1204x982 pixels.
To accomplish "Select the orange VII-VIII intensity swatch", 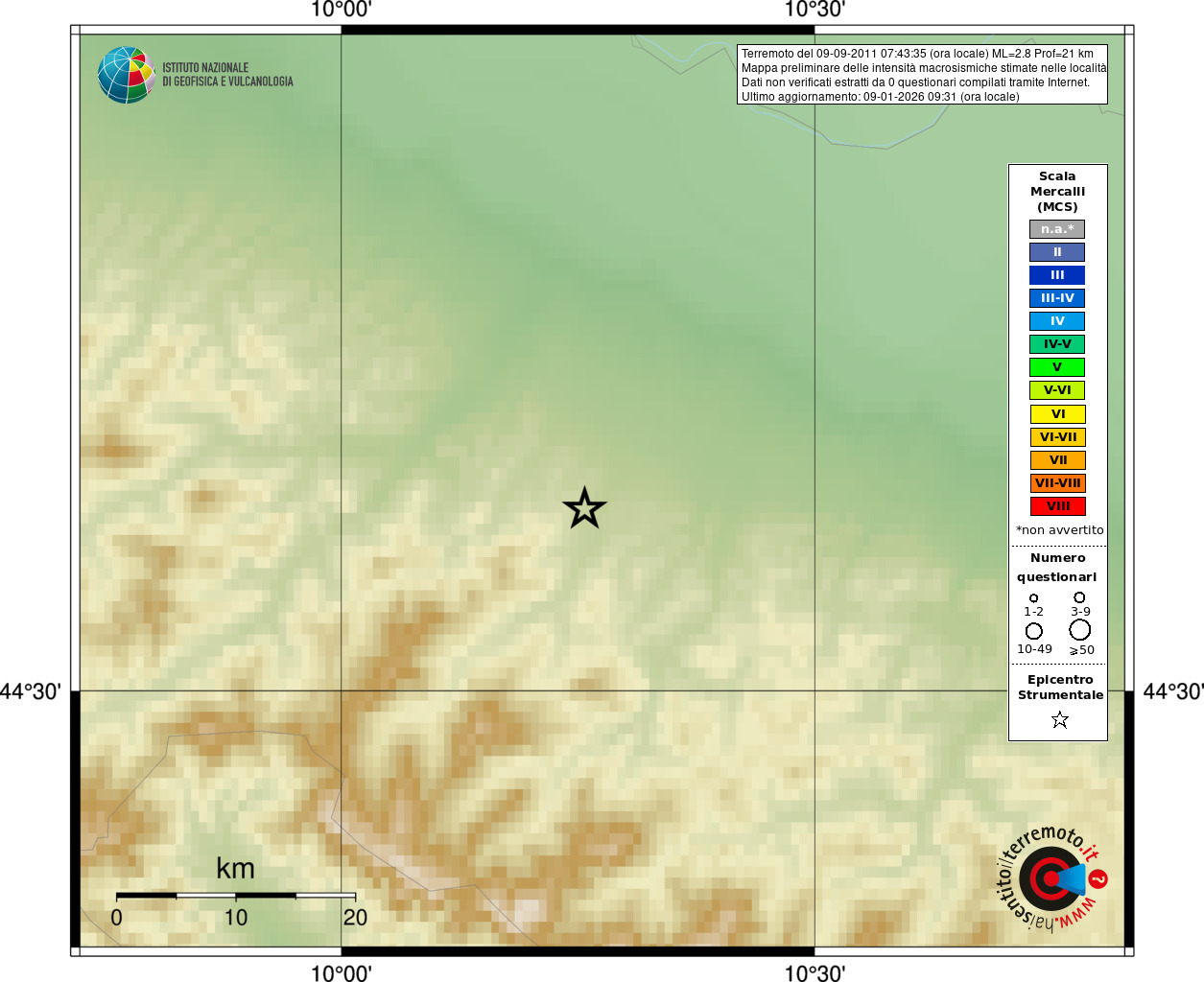I will point(1057,483).
